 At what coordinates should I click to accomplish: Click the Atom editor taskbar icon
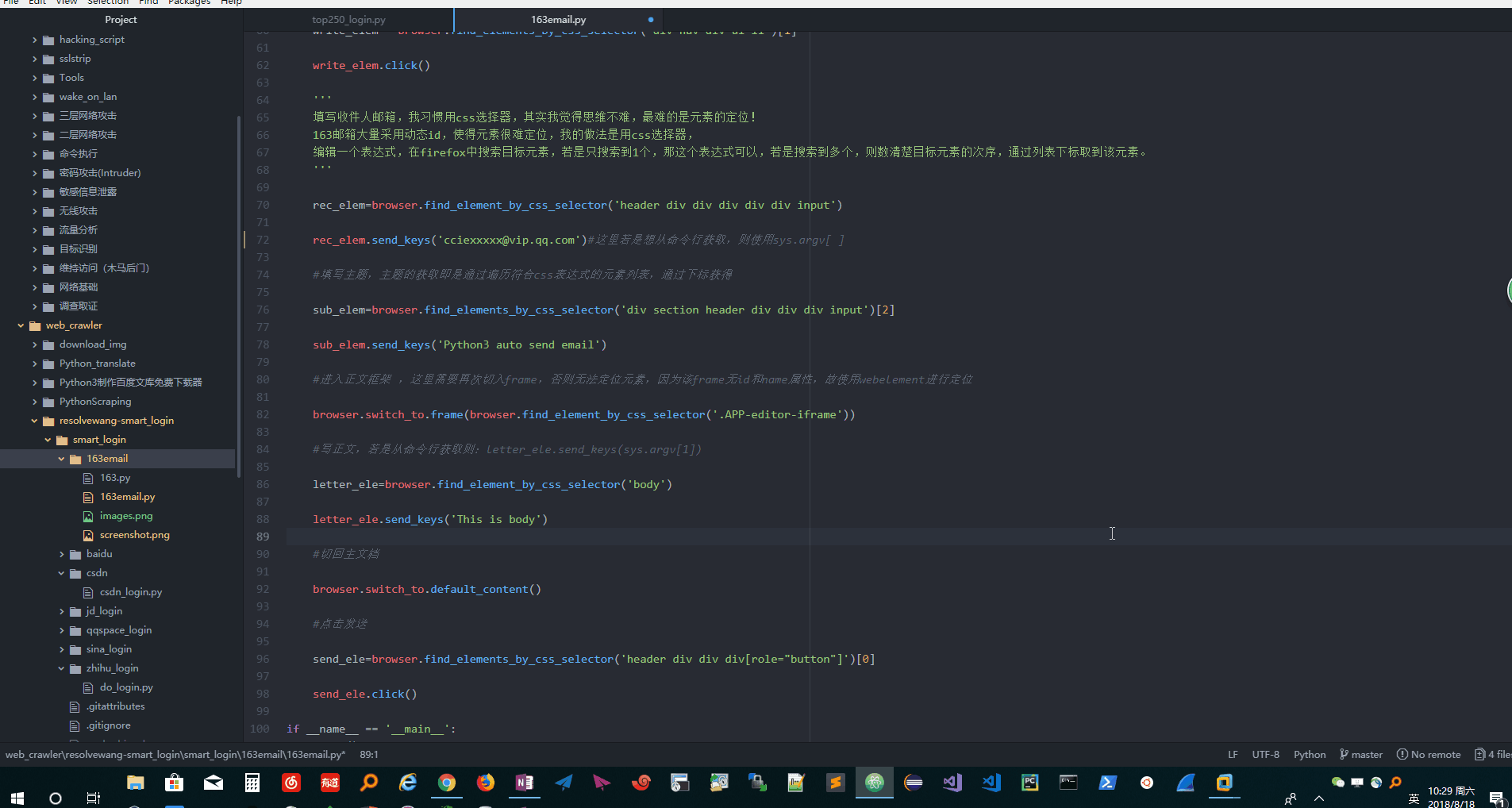[x=875, y=783]
